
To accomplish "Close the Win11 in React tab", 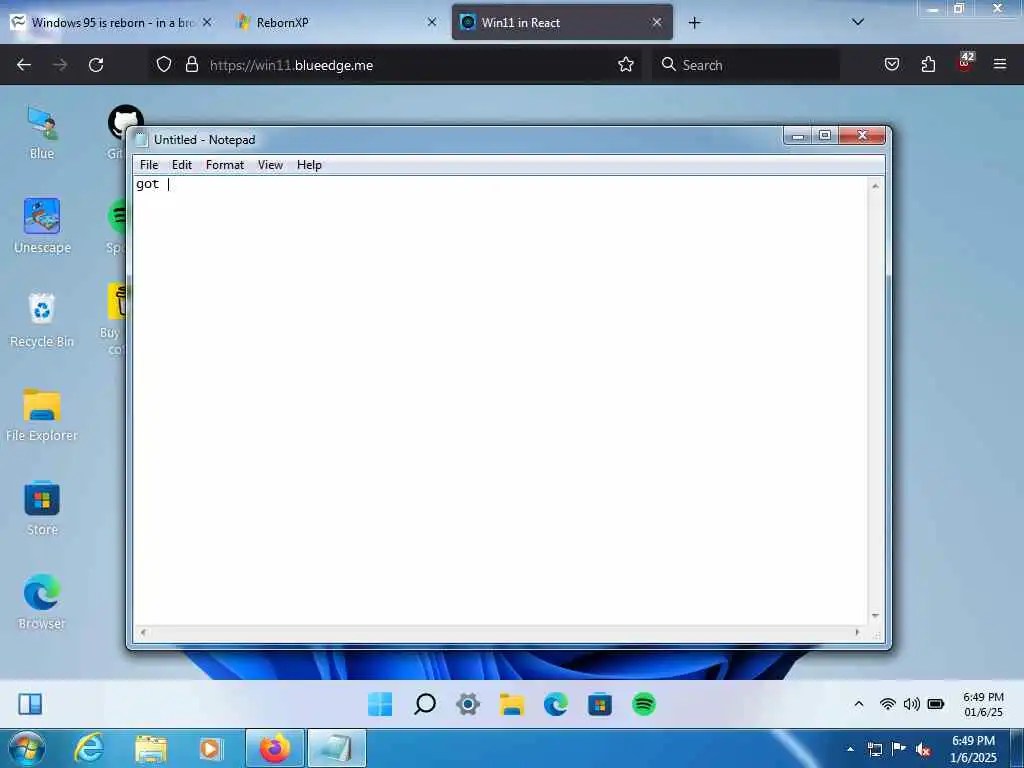I will click(657, 22).
